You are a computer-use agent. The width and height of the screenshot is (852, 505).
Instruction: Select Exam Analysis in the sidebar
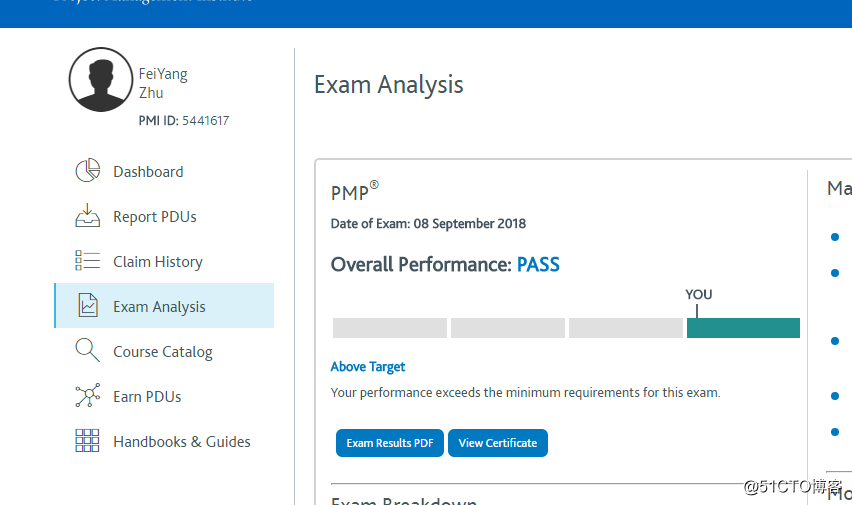164,306
